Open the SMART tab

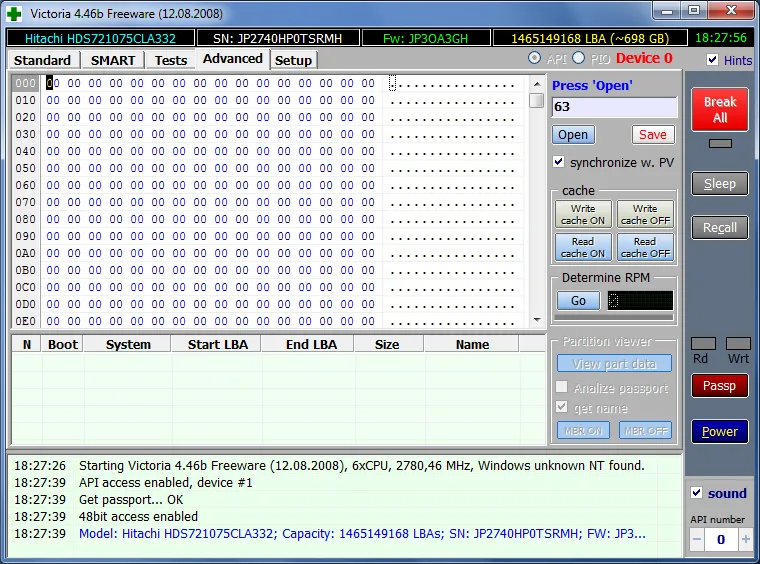pos(112,60)
